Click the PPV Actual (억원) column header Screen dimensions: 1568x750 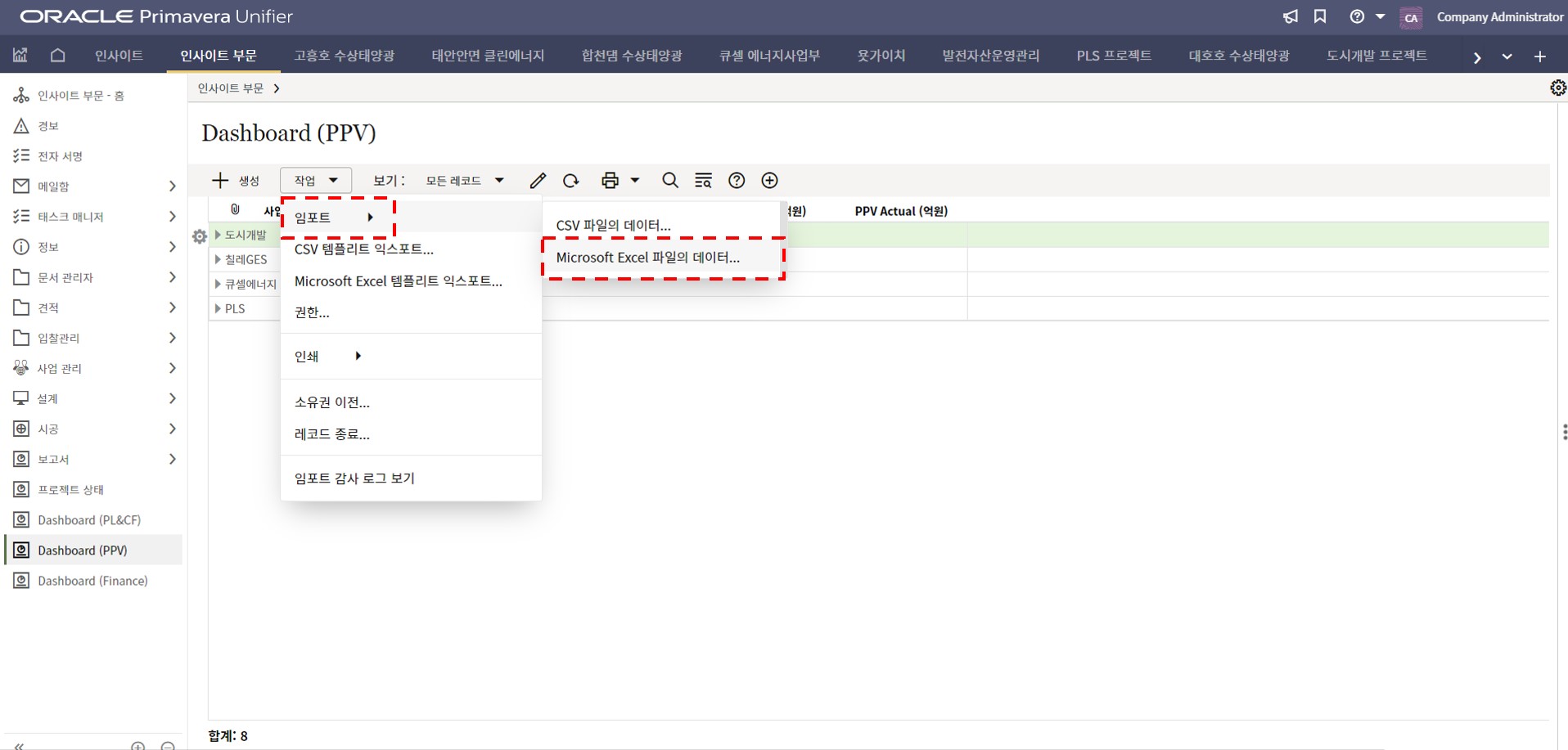point(901,211)
